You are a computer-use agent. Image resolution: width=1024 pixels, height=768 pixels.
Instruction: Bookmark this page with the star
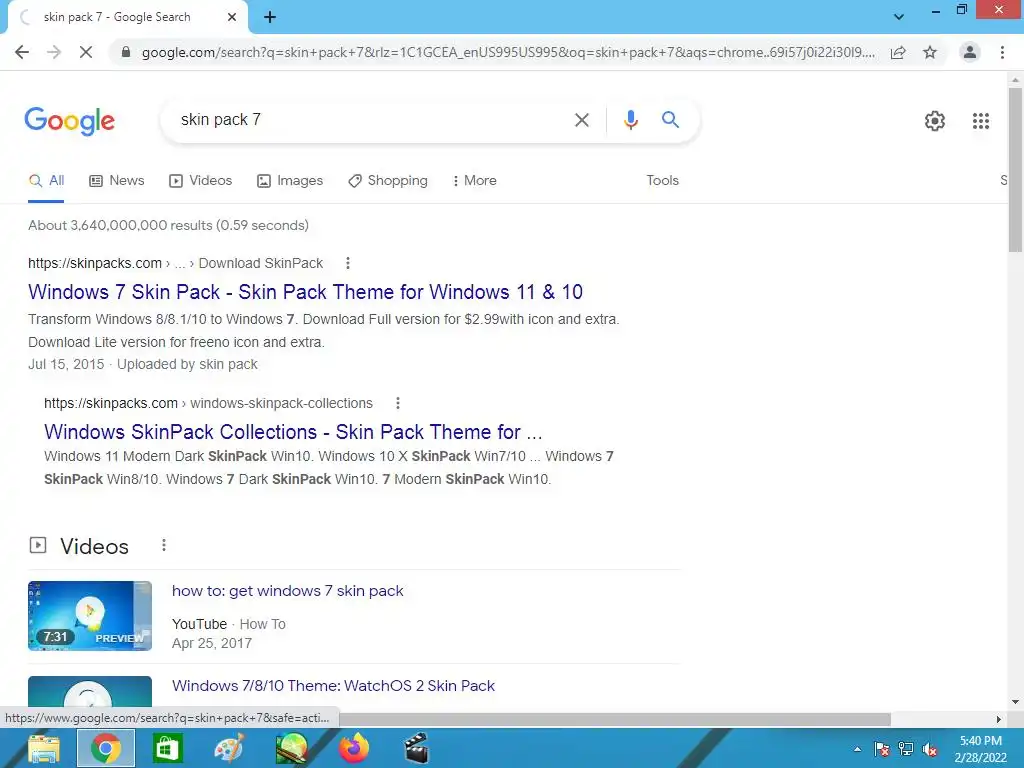[930, 52]
